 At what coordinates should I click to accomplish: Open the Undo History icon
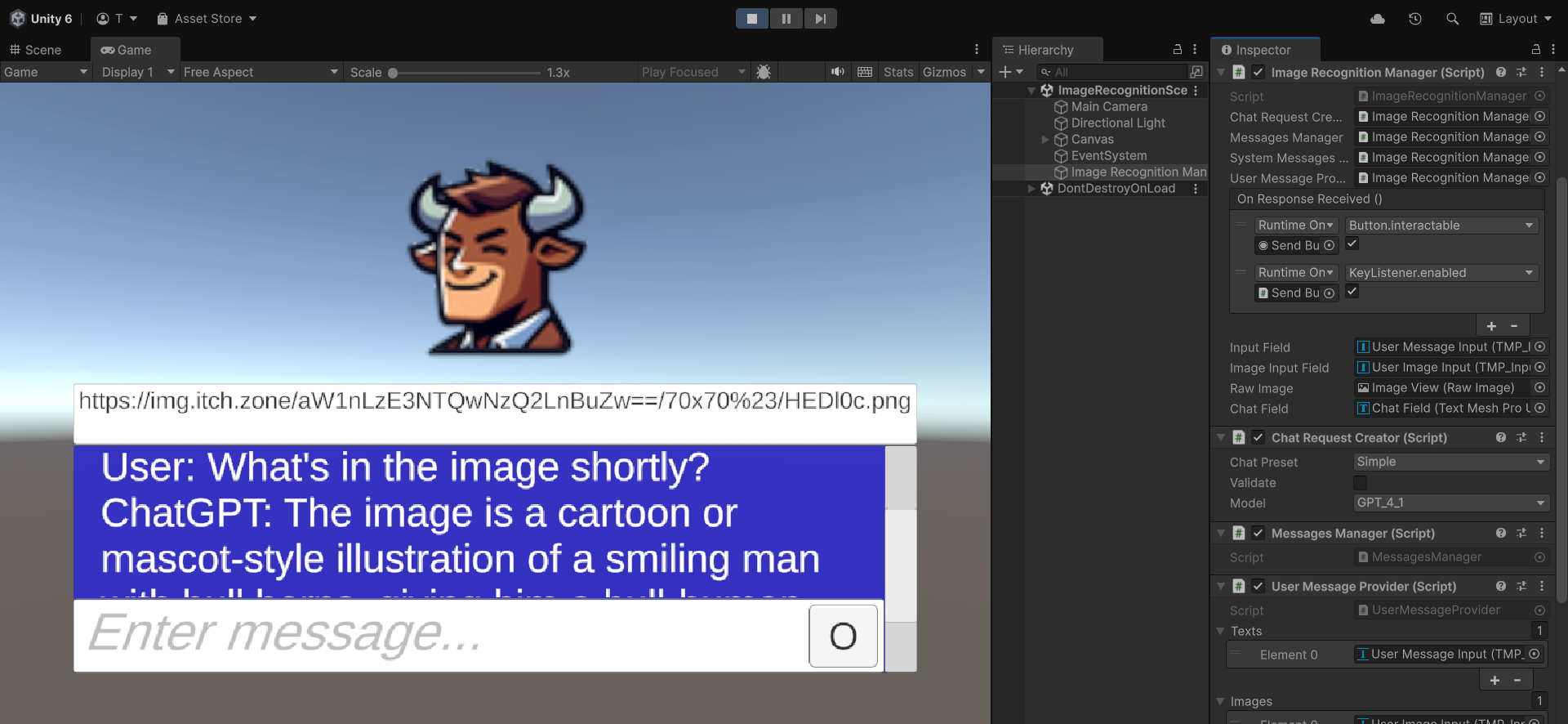click(1414, 19)
